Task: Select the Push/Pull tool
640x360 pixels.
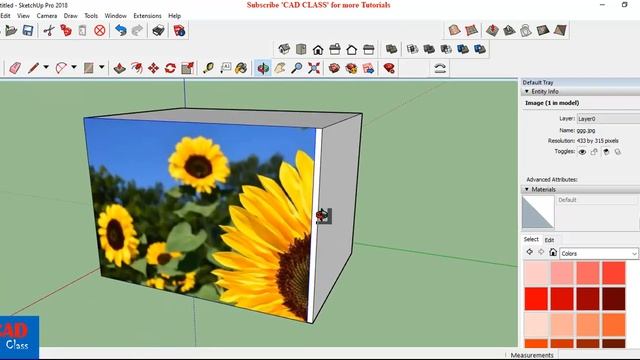Action: click(119, 68)
